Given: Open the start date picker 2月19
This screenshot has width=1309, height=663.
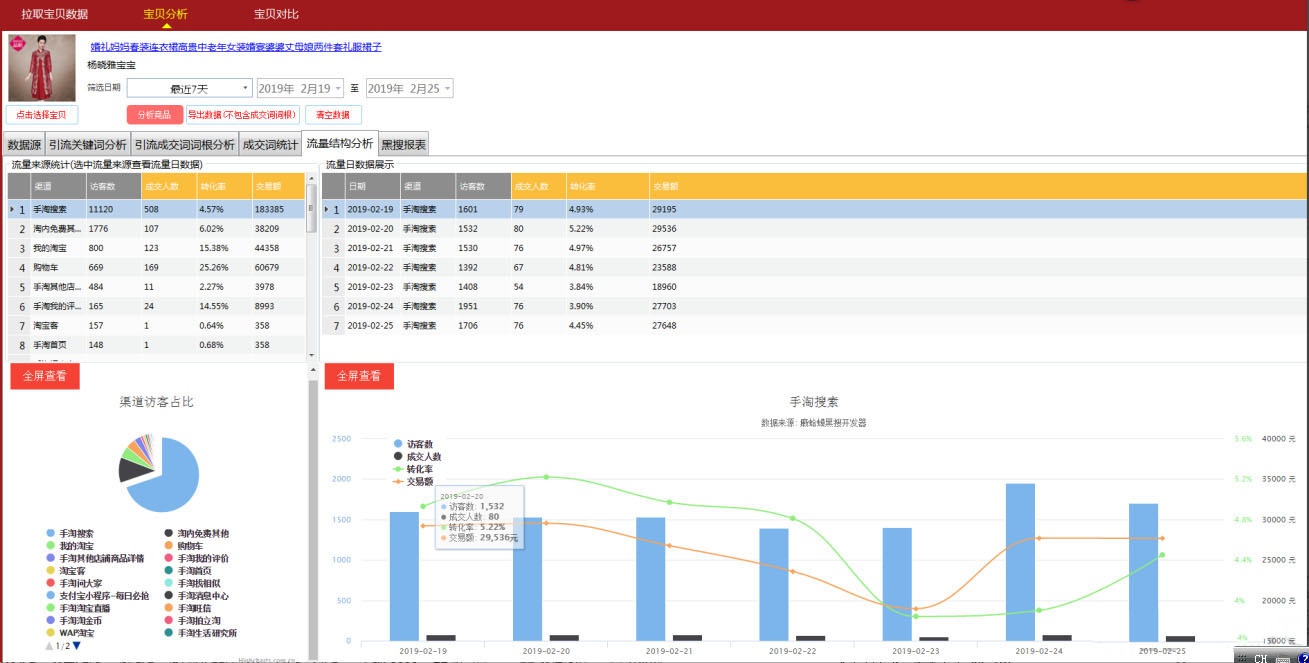Looking at the screenshot, I should pos(300,88).
